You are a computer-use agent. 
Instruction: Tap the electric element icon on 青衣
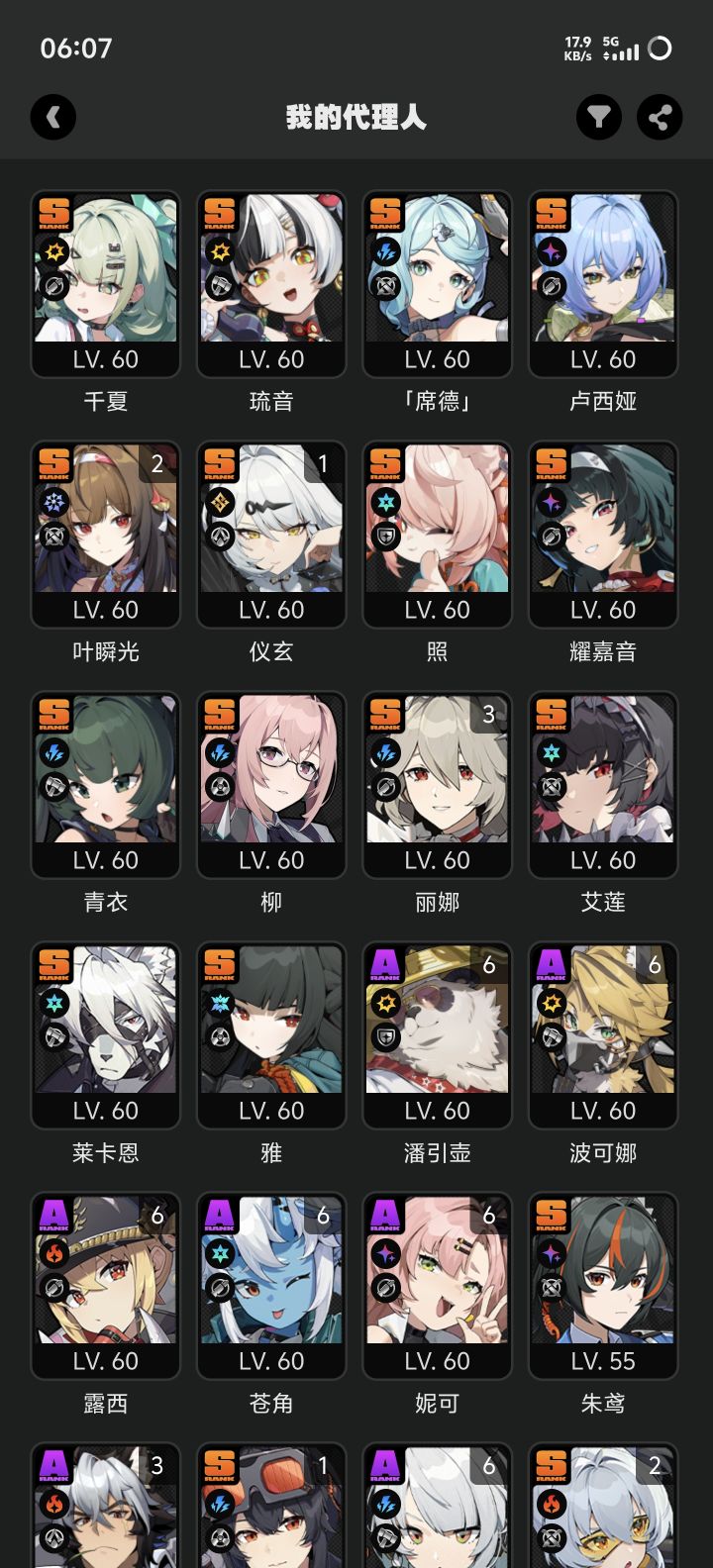[54, 754]
